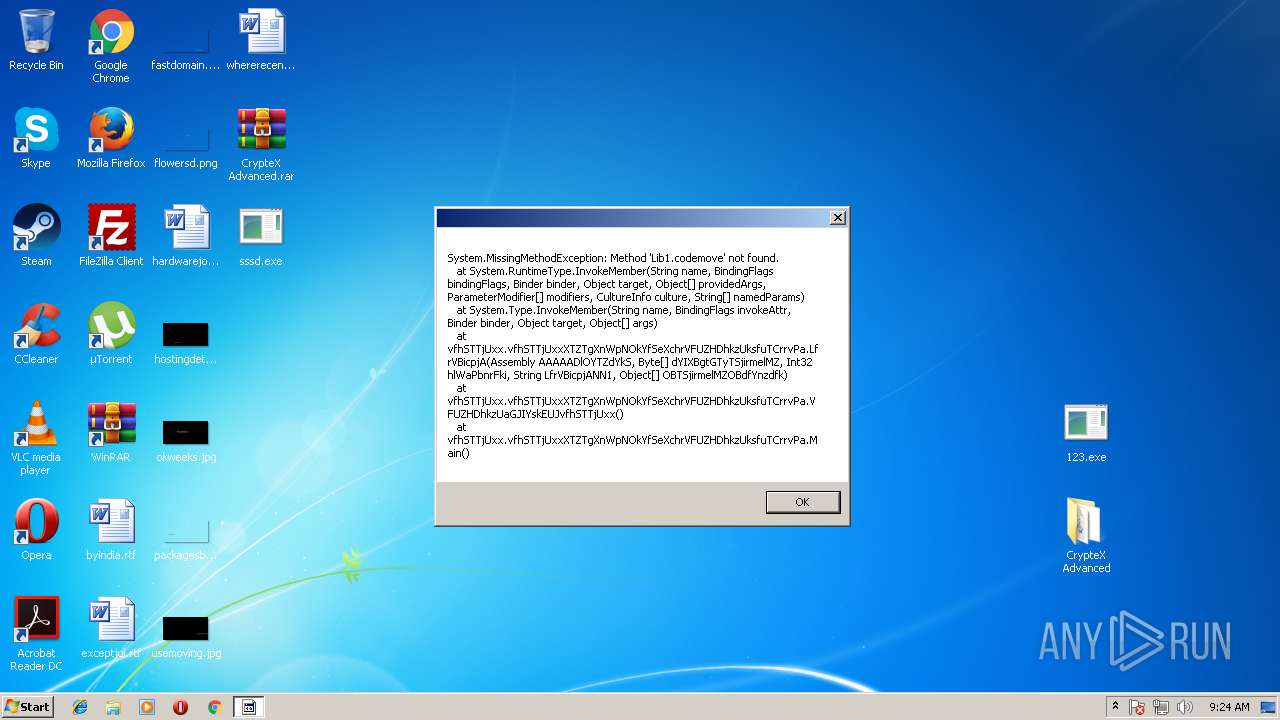1280x720 pixels.
Task: Show hidden tray icons arrow
Action: pyautogui.click(x=1115, y=707)
